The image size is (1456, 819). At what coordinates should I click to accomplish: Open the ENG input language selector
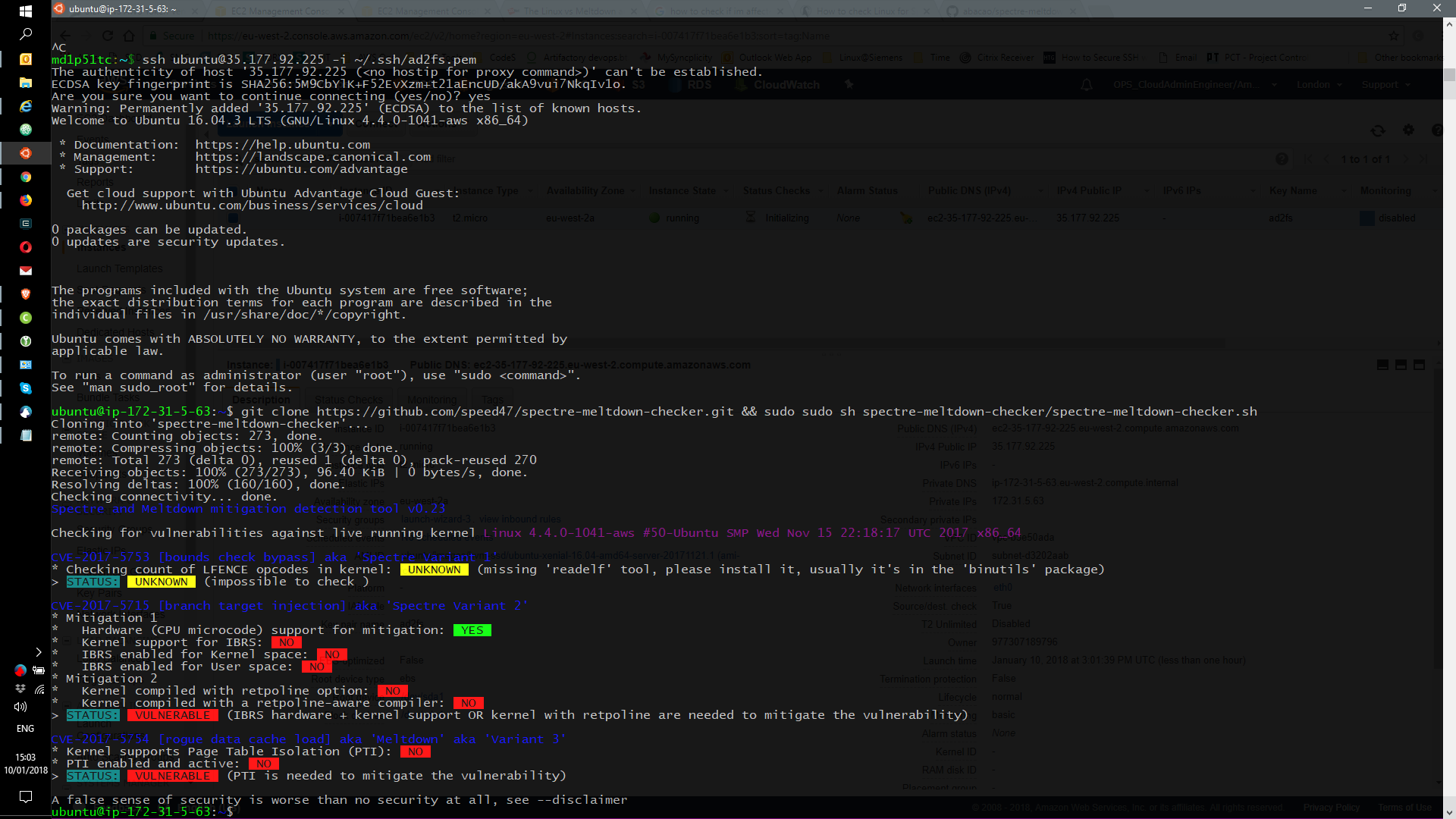coord(25,729)
